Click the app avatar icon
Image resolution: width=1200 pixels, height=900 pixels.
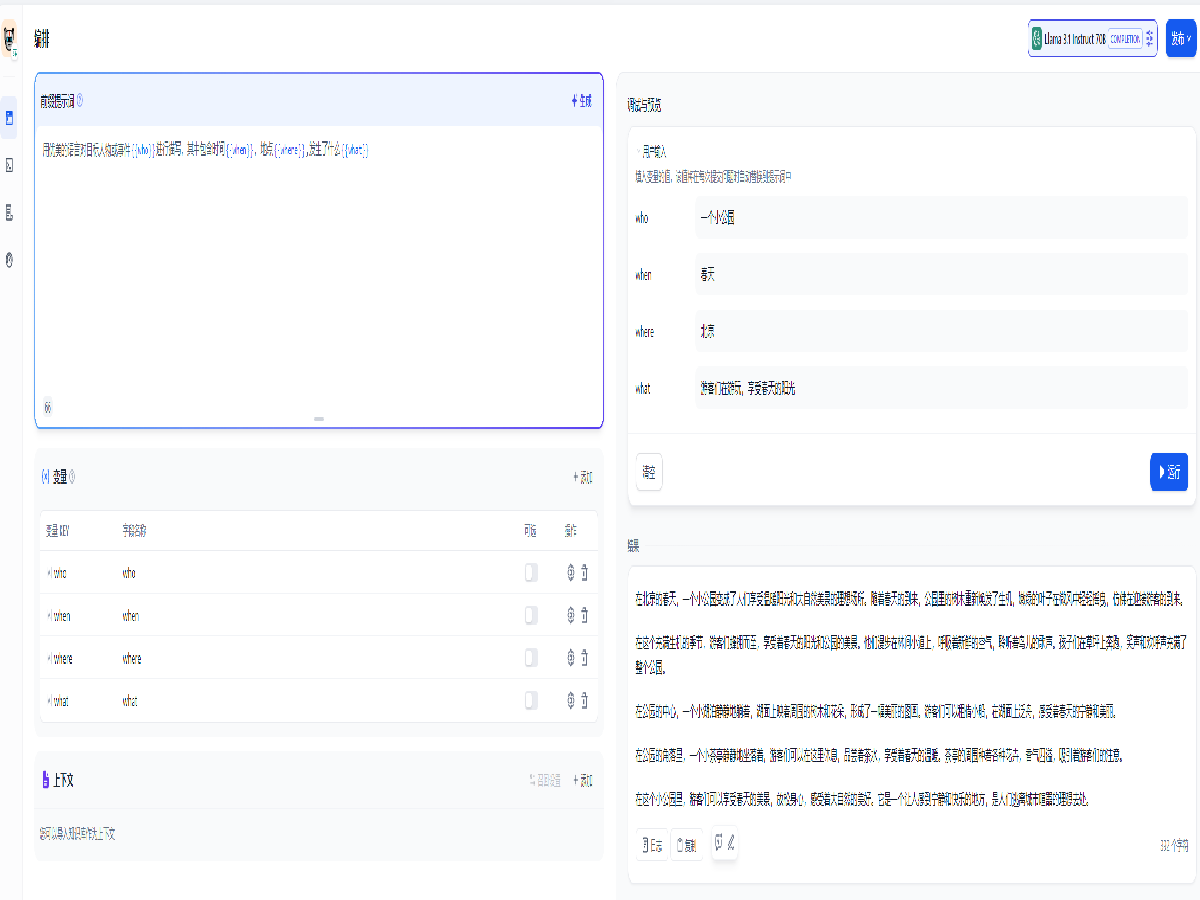[x=10, y=40]
